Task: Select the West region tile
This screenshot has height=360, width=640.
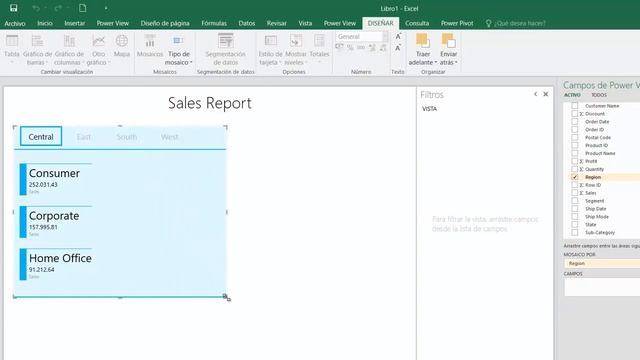Action: (169, 137)
